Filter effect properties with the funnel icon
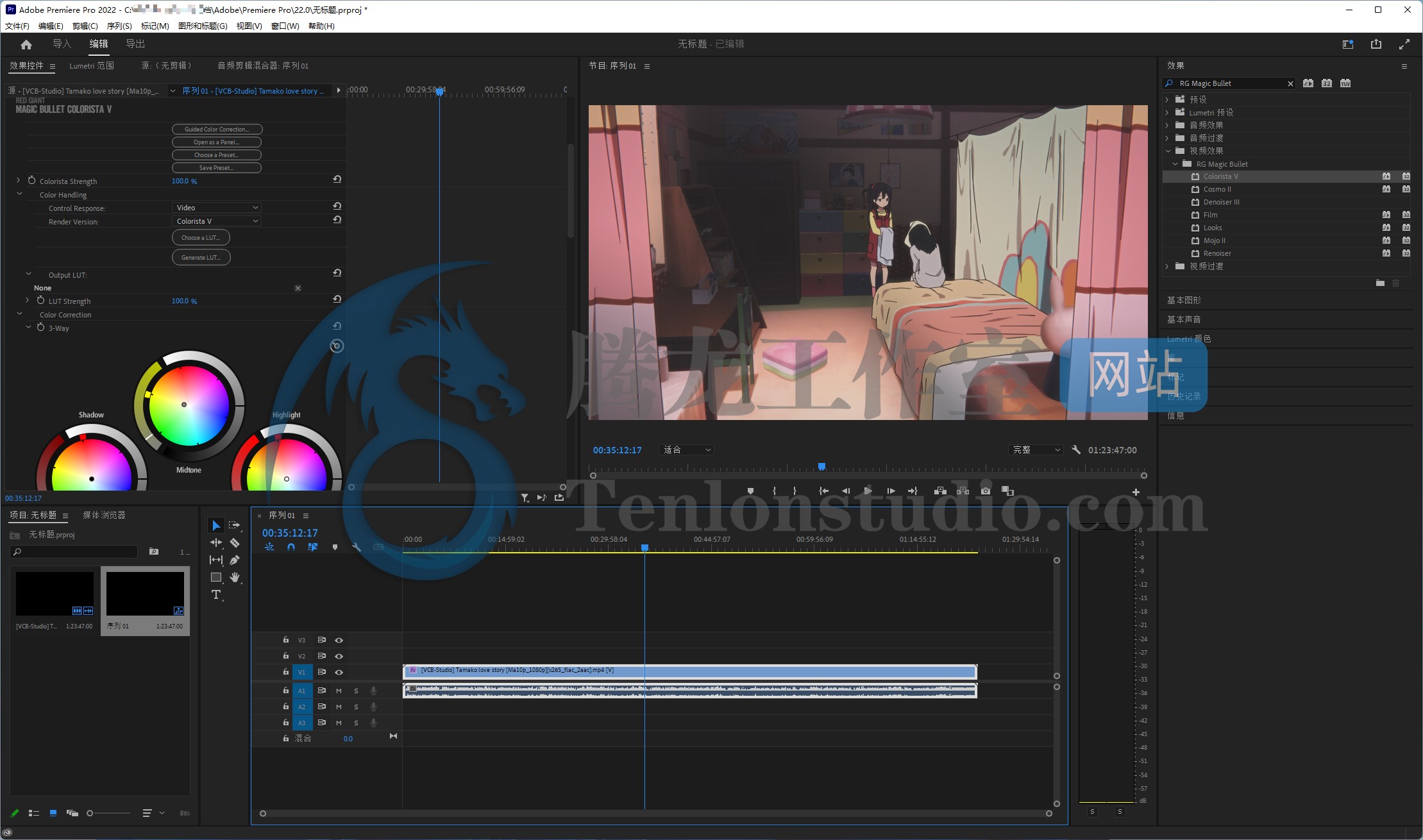 coord(525,498)
